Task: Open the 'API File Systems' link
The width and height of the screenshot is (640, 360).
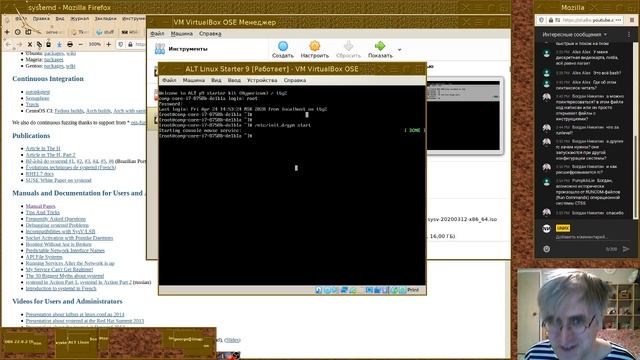Action: click(44, 257)
